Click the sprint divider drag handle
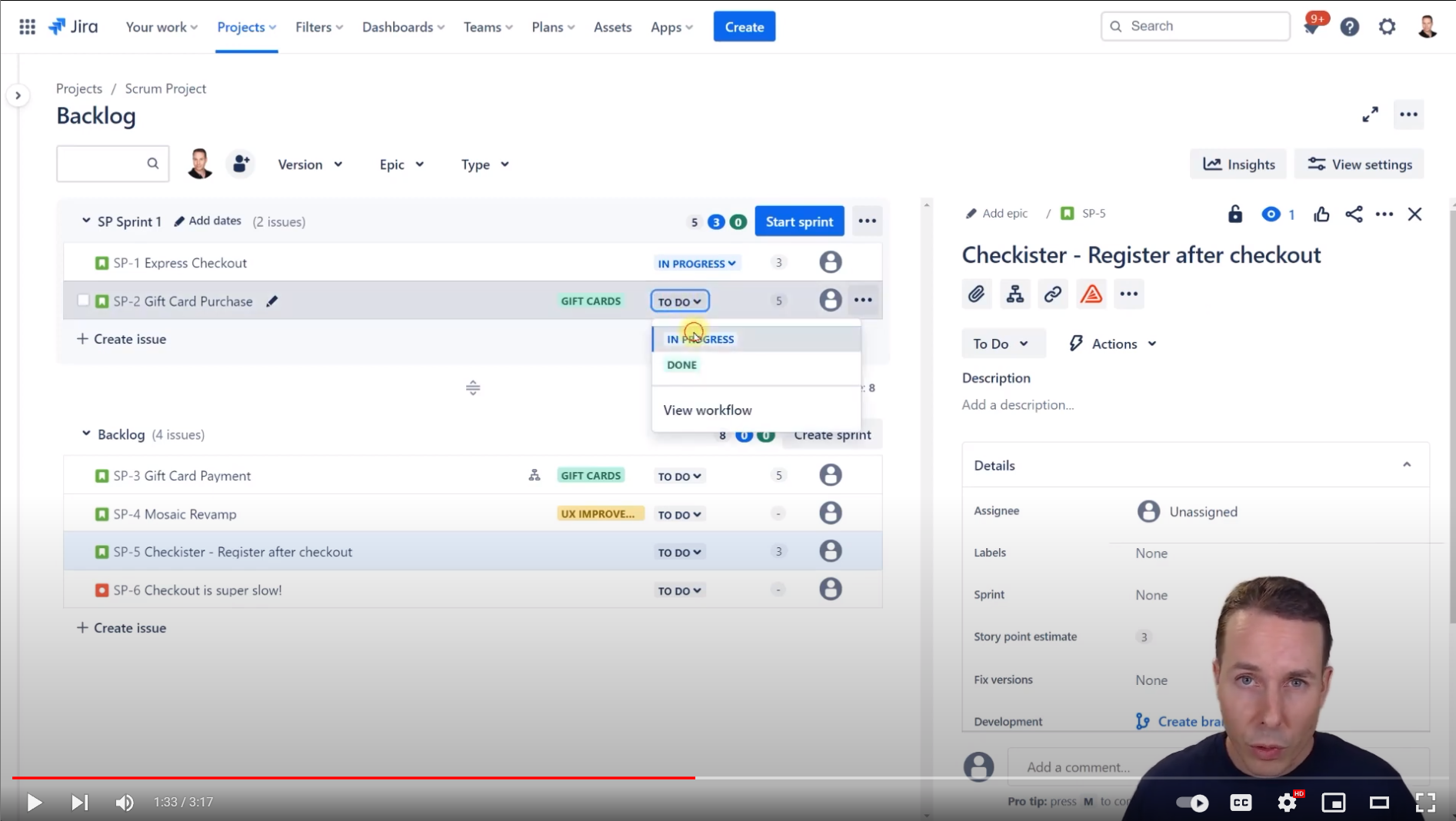The height and width of the screenshot is (821, 1456). click(x=473, y=387)
